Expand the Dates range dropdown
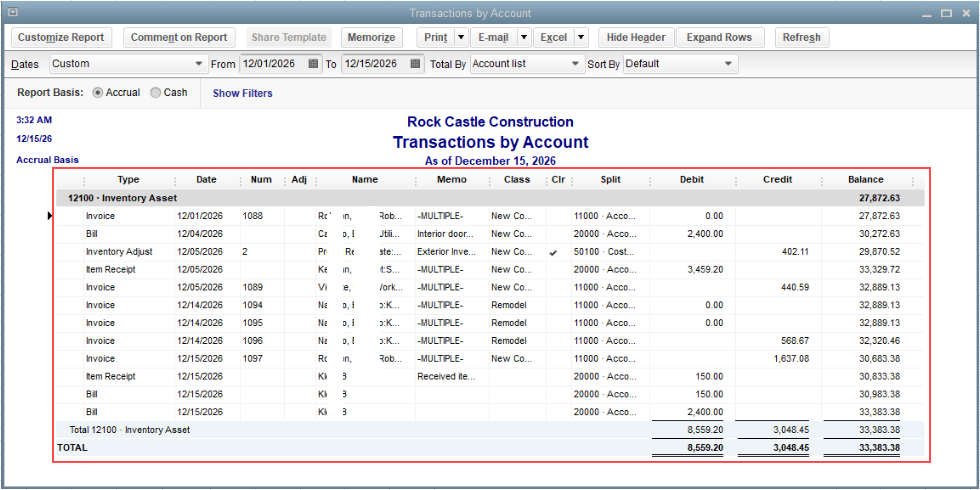The image size is (980, 490). (198, 64)
